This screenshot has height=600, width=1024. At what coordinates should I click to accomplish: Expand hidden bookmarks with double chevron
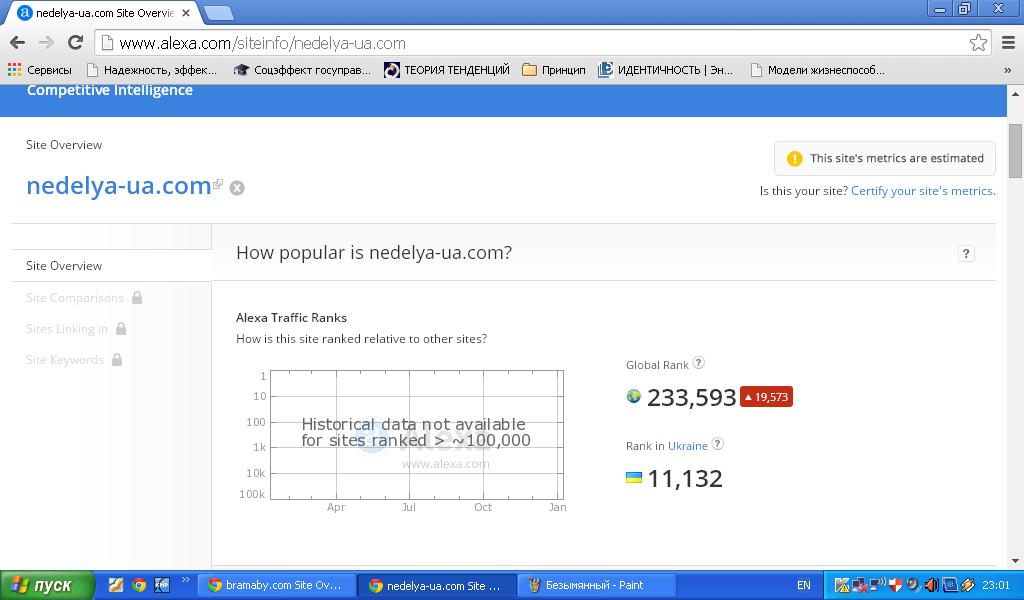(1008, 70)
